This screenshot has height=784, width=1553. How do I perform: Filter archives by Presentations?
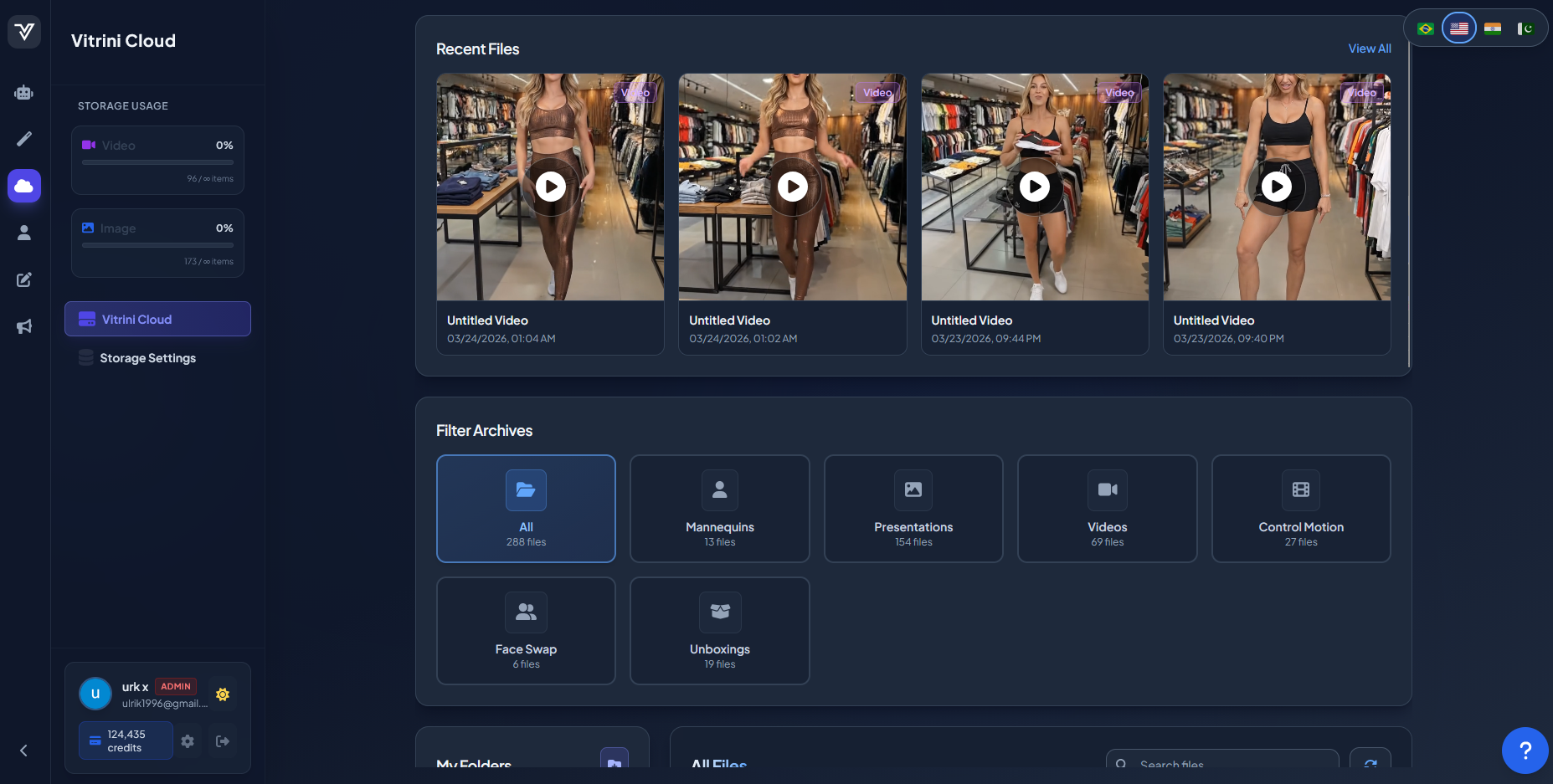[913, 509]
